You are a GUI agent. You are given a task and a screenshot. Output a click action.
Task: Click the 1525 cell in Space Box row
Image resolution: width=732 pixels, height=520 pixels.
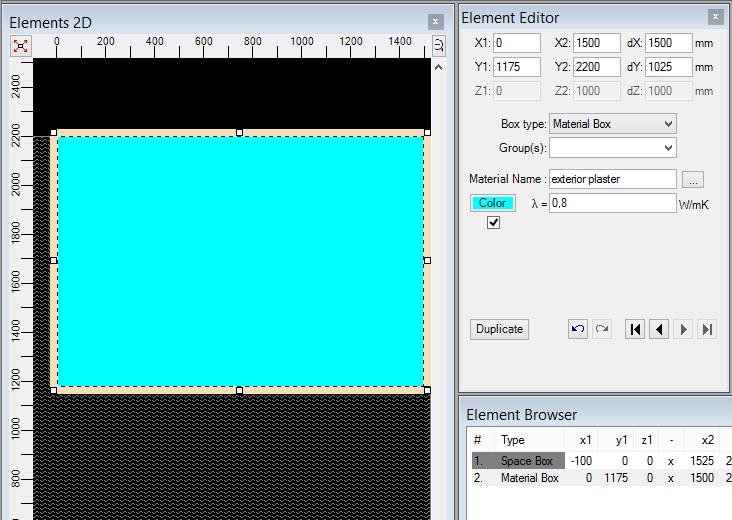tap(702, 461)
